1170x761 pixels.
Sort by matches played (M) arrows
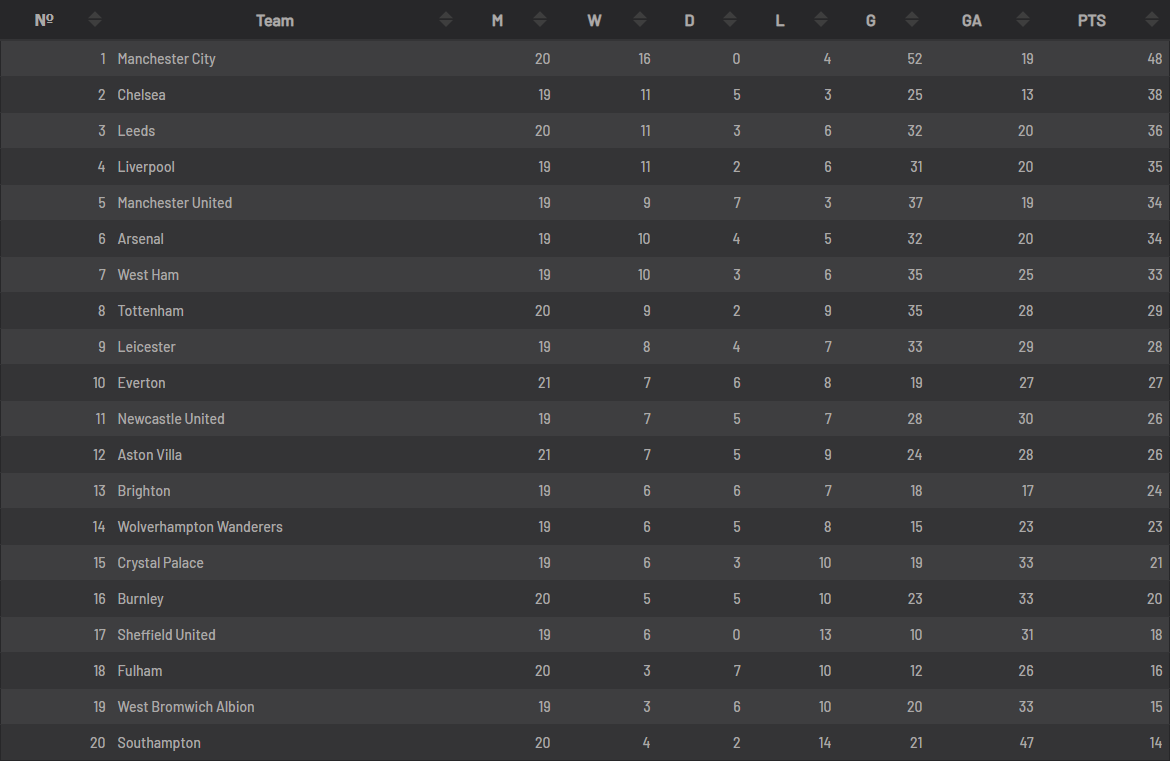click(539, 20)
